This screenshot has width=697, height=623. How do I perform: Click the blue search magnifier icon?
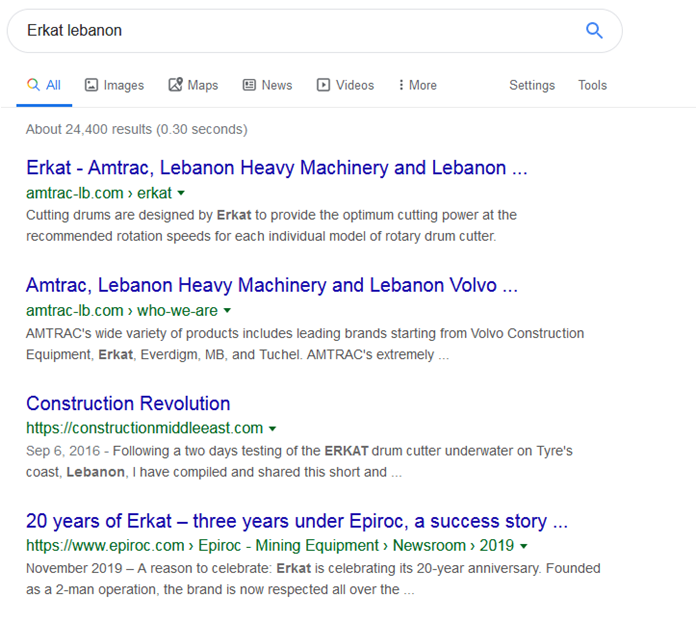594,31
